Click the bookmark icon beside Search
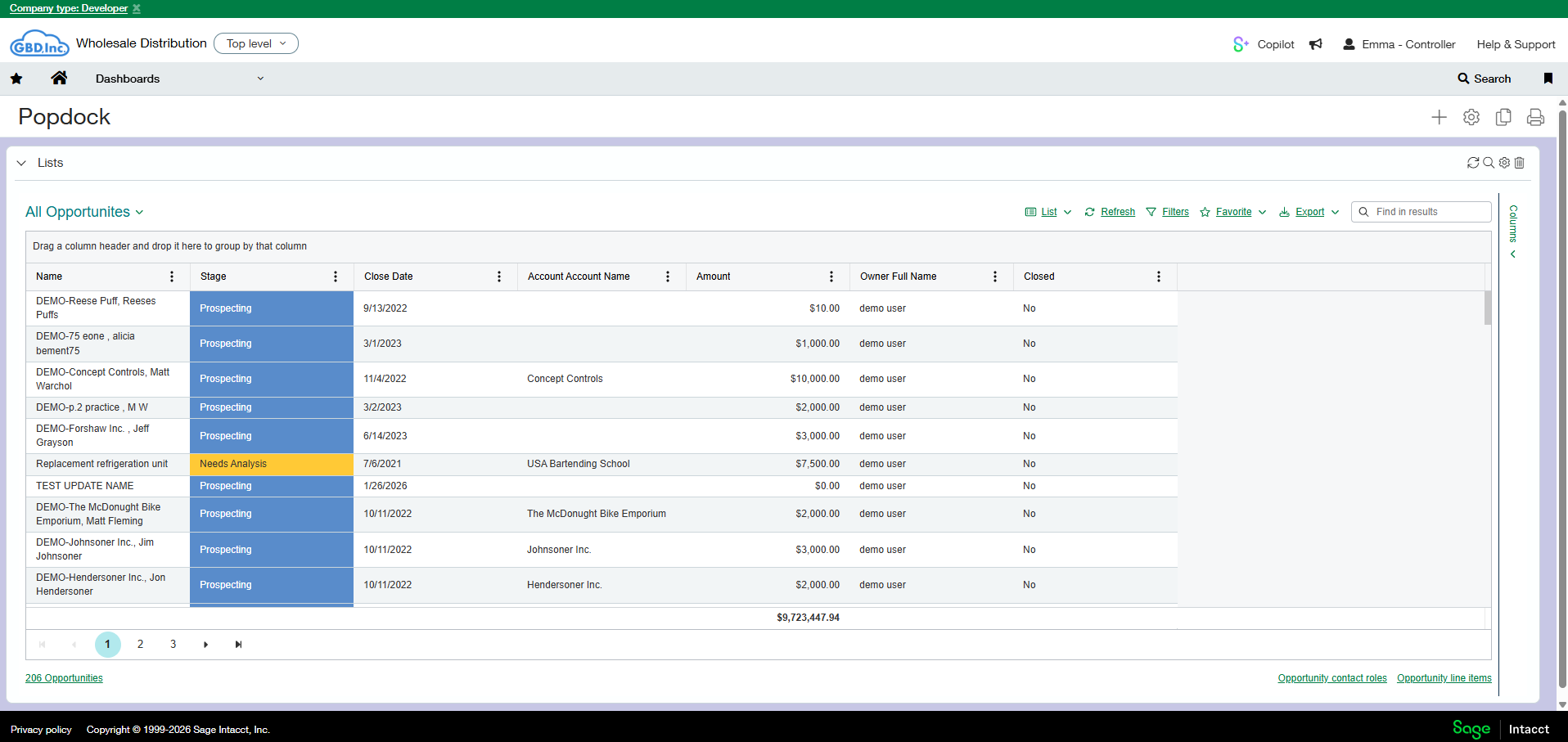Image resolution: width=1568 pixels, height=742 pixels. [x=1548, y=79]
